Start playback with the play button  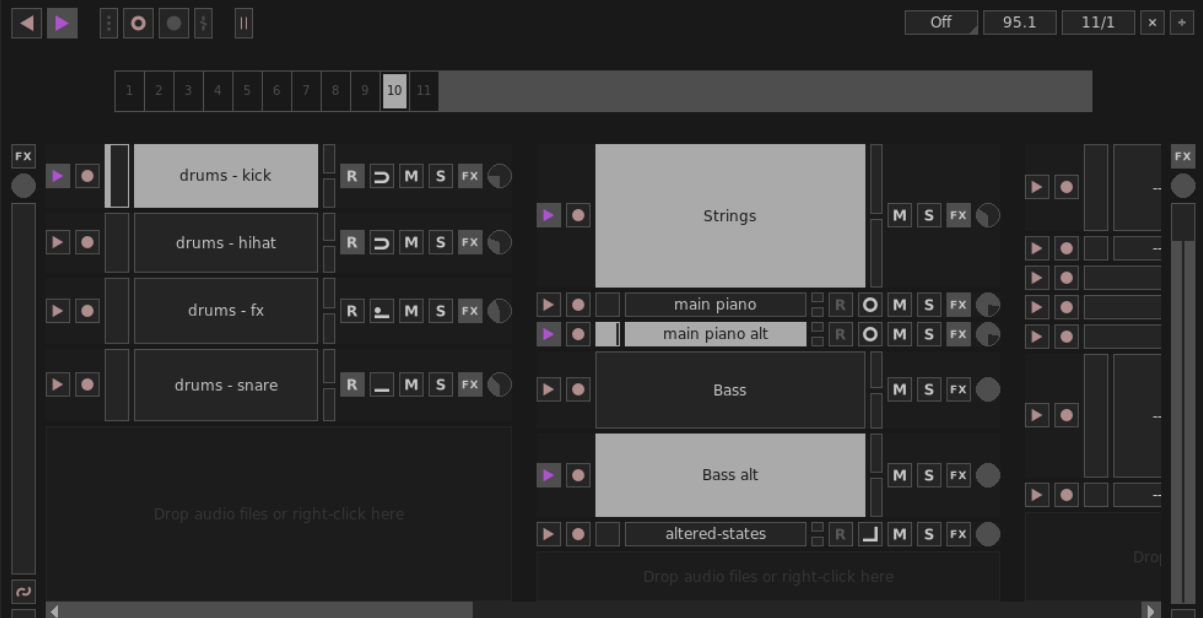click(61, 23)
